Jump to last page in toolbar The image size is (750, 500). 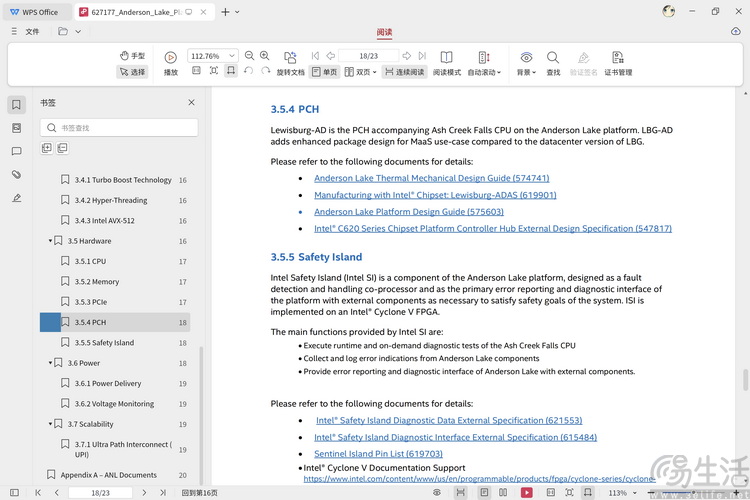pyautogui.click(x=422, y=56)
